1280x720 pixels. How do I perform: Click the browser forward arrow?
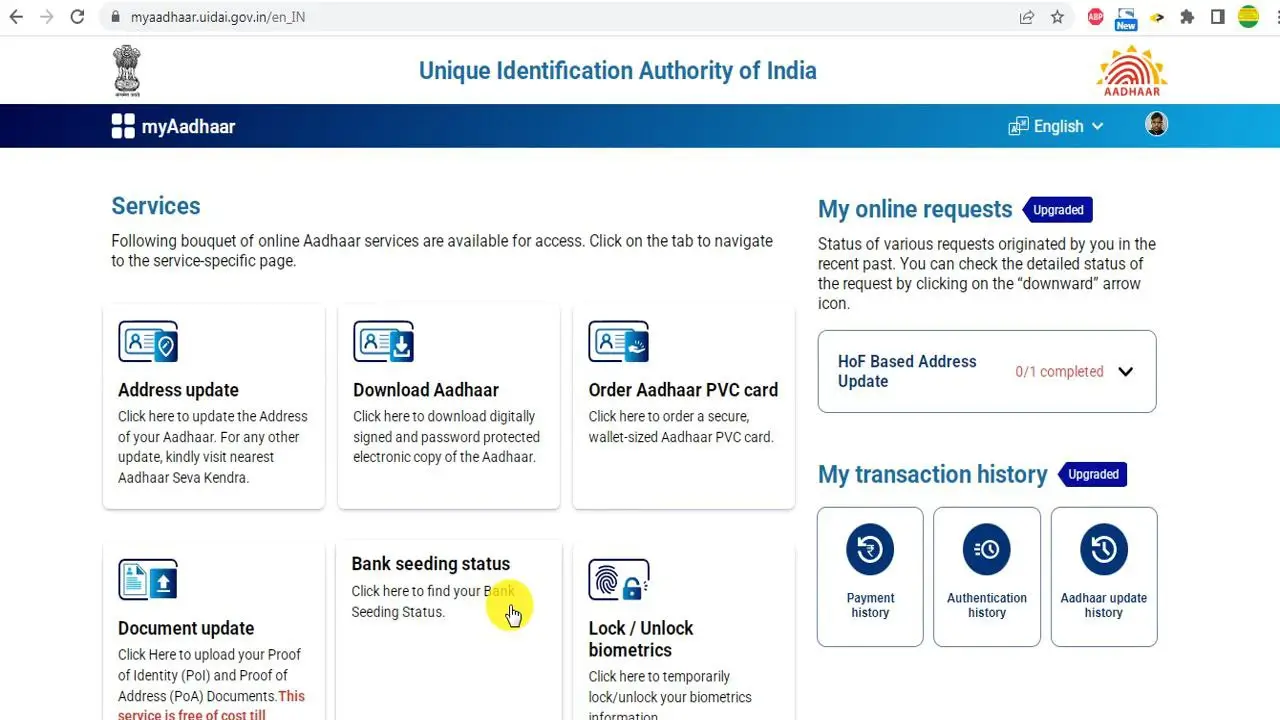click(x=46, y=17)
